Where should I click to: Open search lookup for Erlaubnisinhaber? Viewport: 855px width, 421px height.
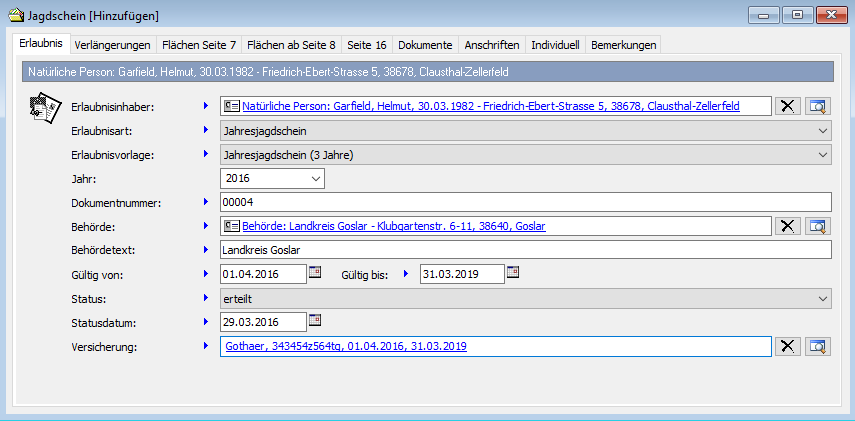click(819, 106)
